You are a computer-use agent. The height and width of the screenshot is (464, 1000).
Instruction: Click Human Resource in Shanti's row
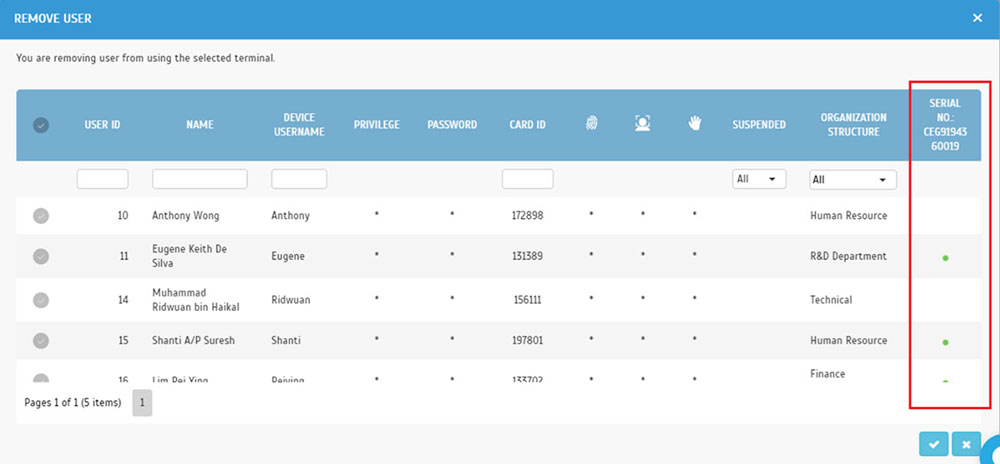[848, 340]
